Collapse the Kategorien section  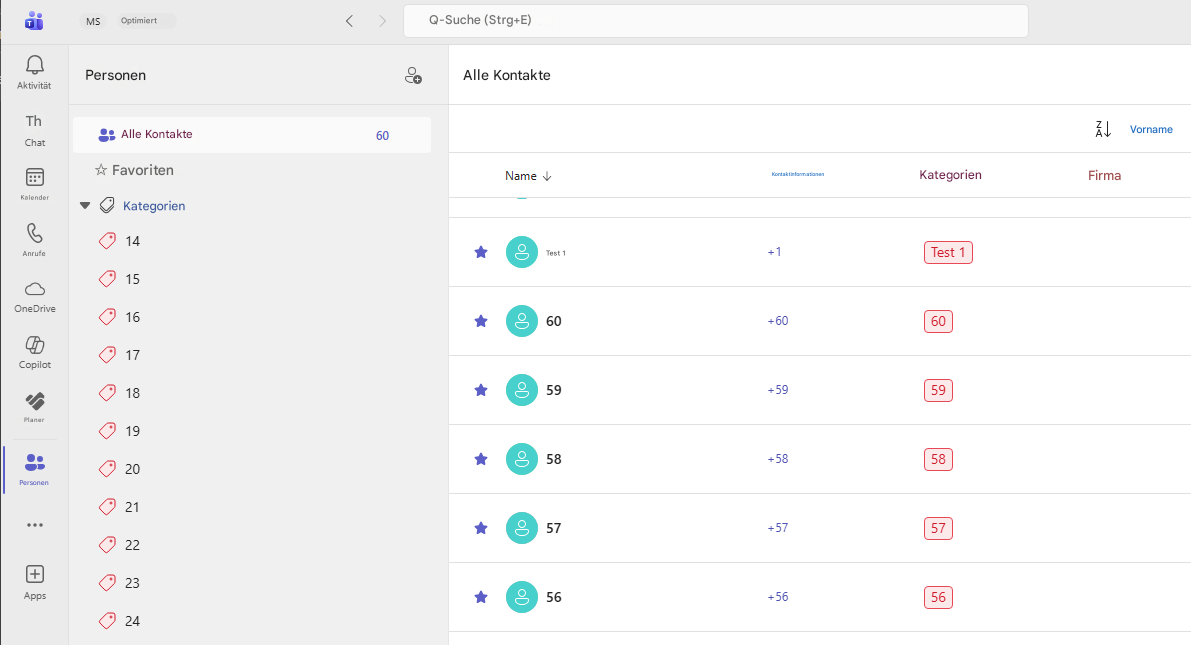pos(85,205)
